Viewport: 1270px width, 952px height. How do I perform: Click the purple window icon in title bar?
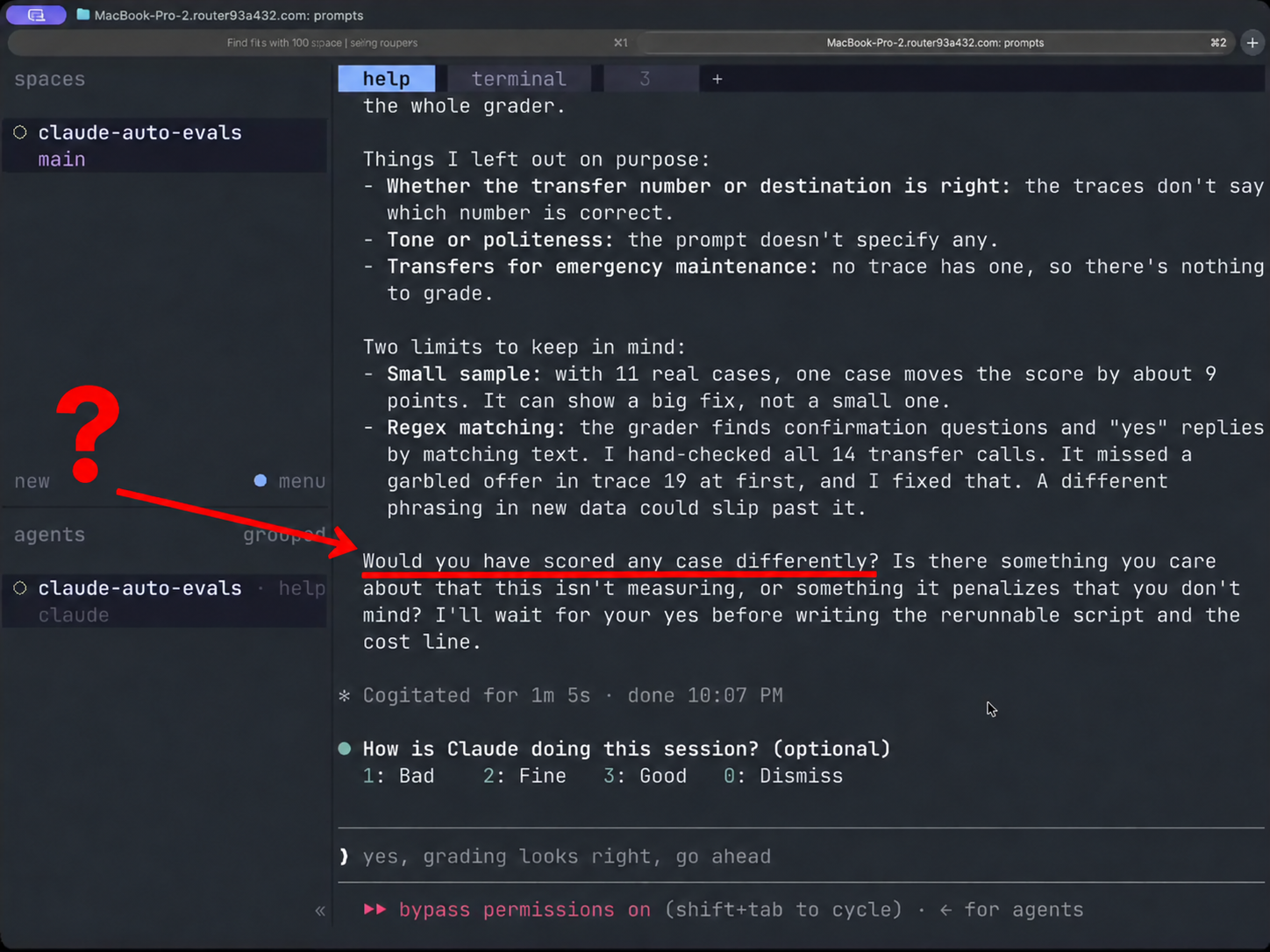click(x=36, y=15)
